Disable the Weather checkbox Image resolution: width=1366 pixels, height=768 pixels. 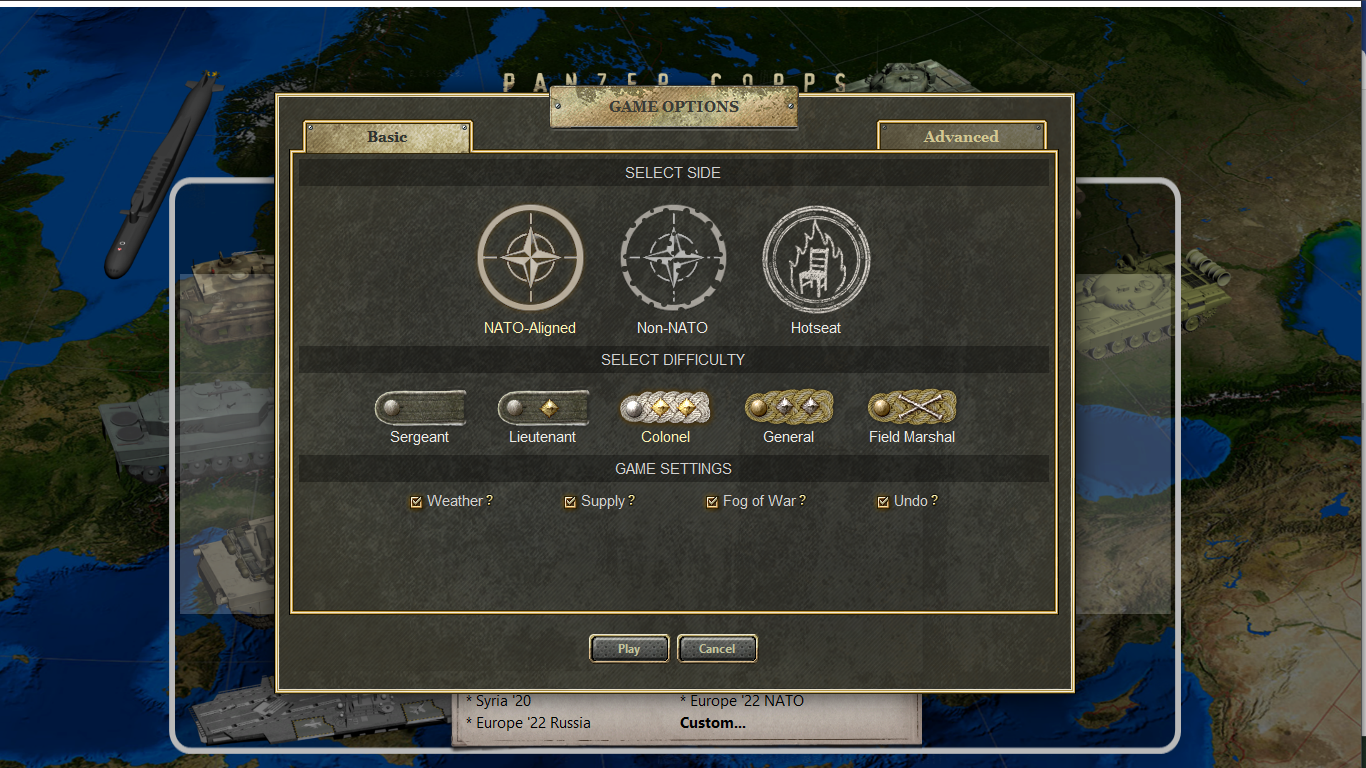(x=417, y=502)
